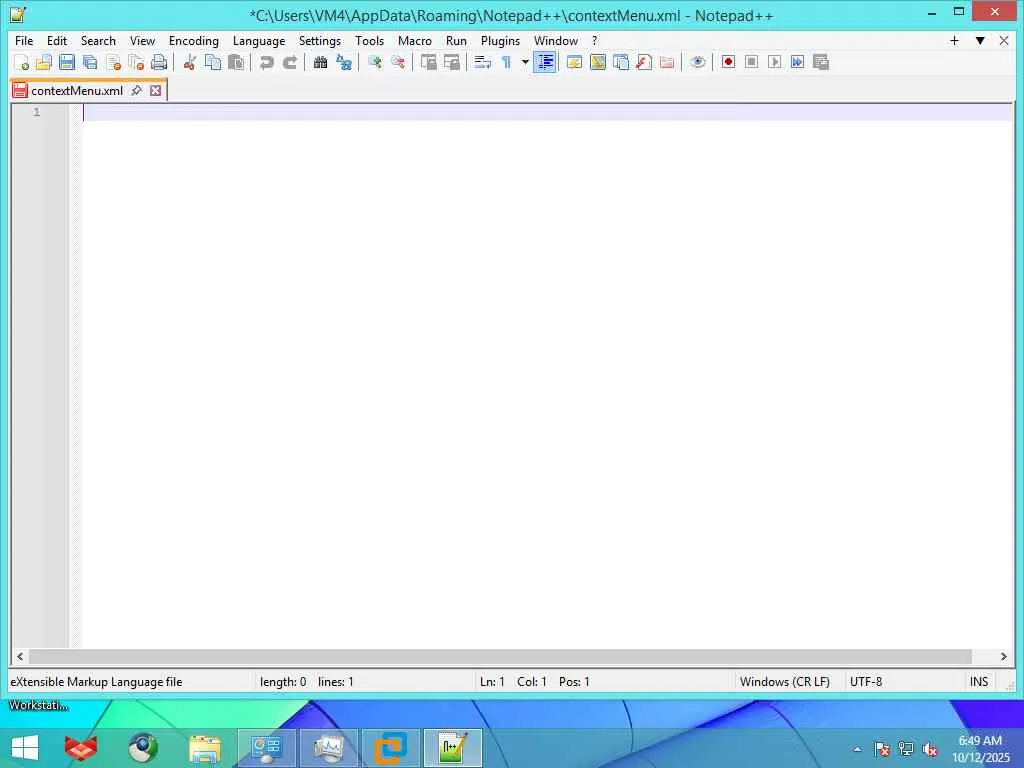The width and height of the screenshot is (1024, 768).
Task: Open the Plugins menu
Action: click(x=500, y=40)
